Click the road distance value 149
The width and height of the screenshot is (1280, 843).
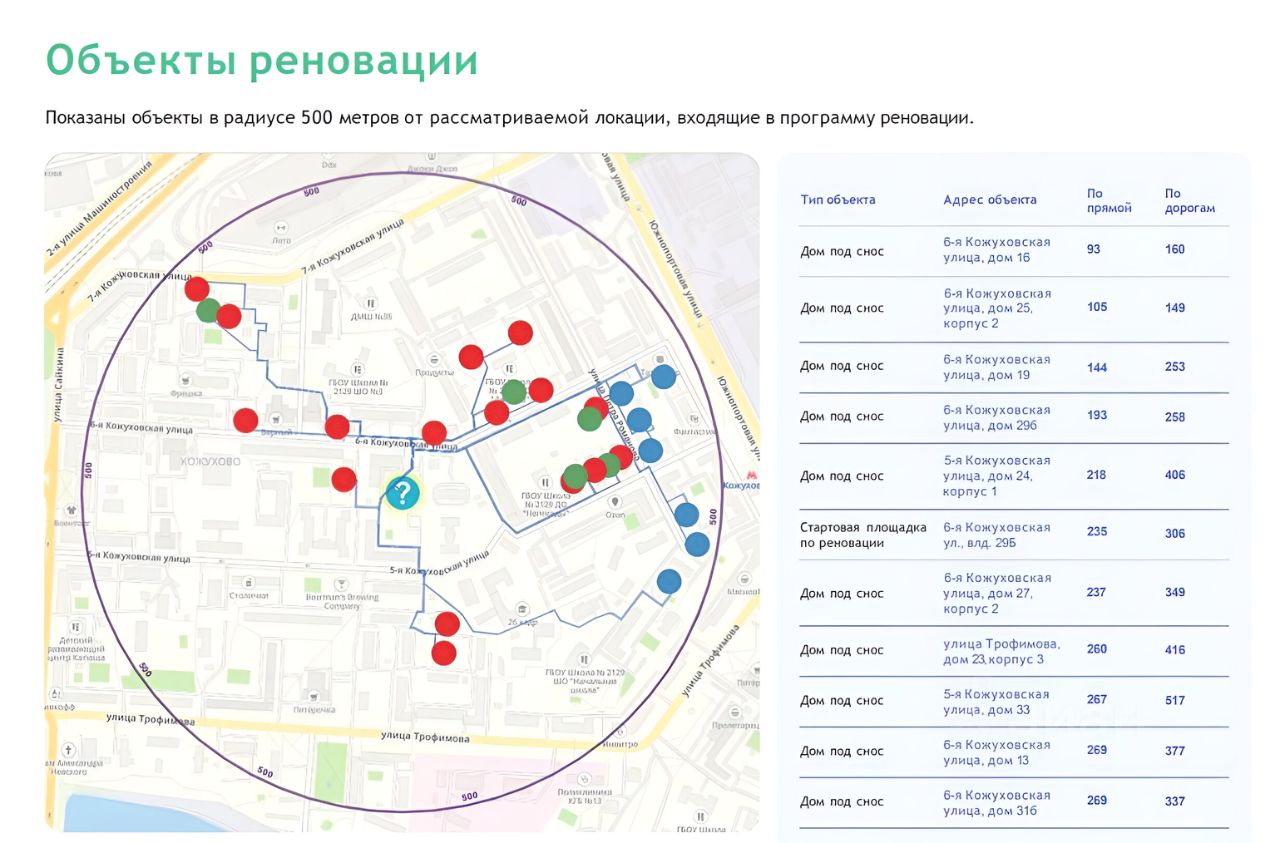[x=1175, y=307]
